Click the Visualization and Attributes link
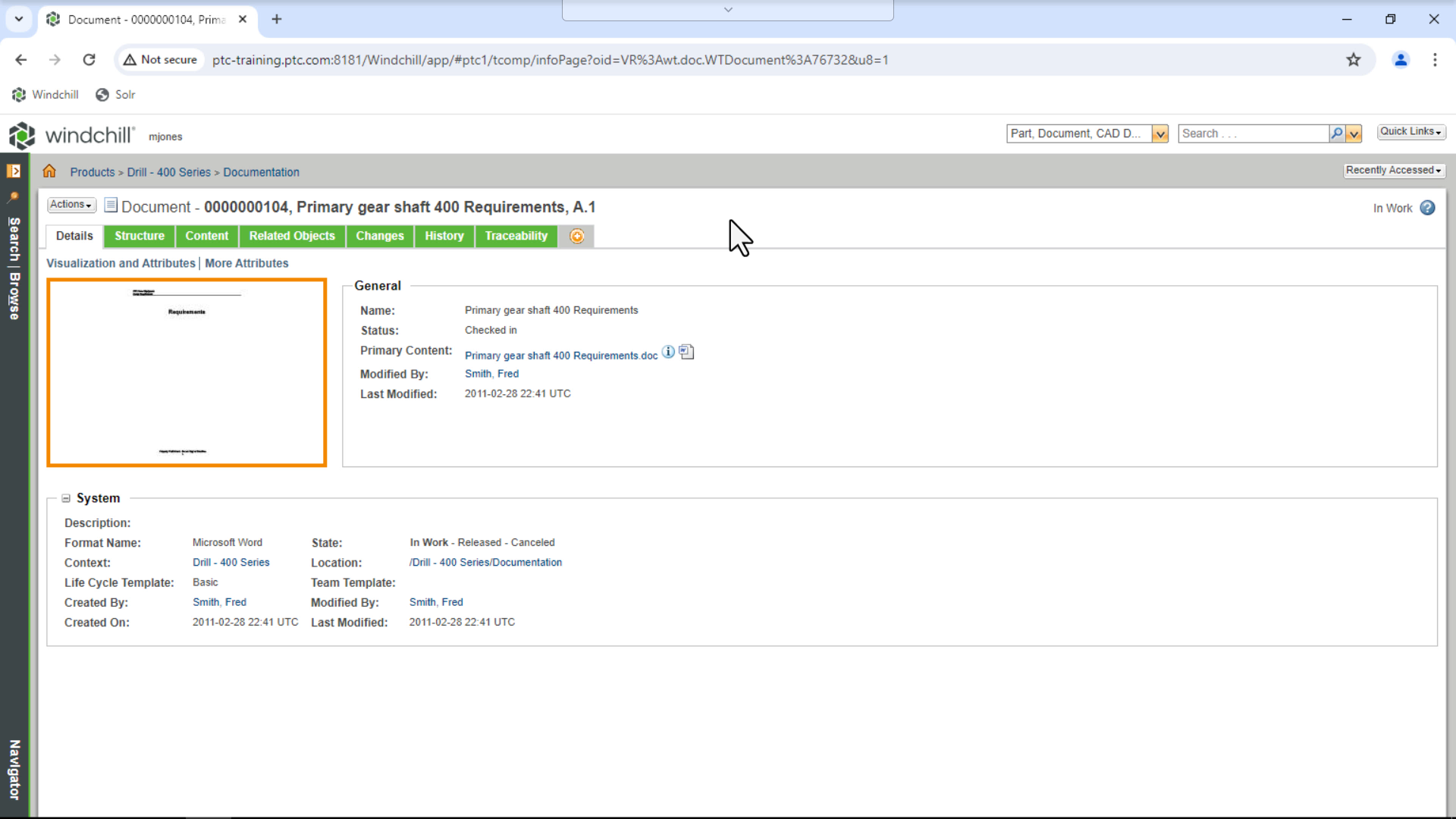 [x=121, y=263]
